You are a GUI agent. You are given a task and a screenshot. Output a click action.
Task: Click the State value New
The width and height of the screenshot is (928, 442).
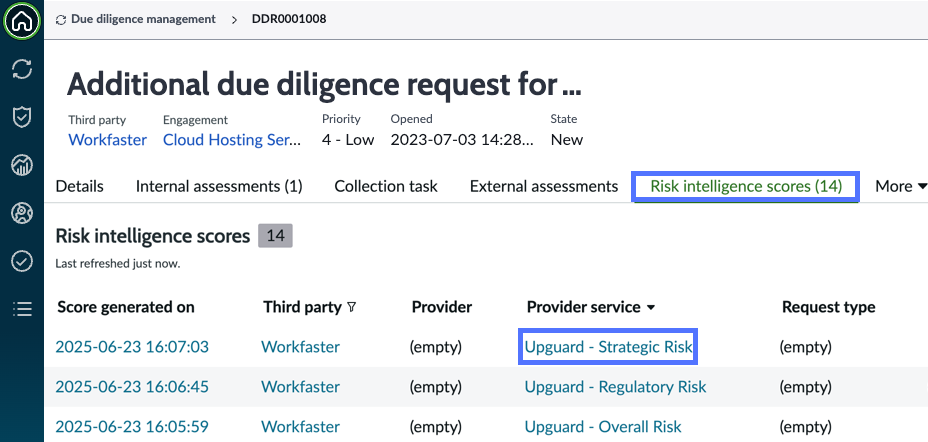tap(567, 140)
